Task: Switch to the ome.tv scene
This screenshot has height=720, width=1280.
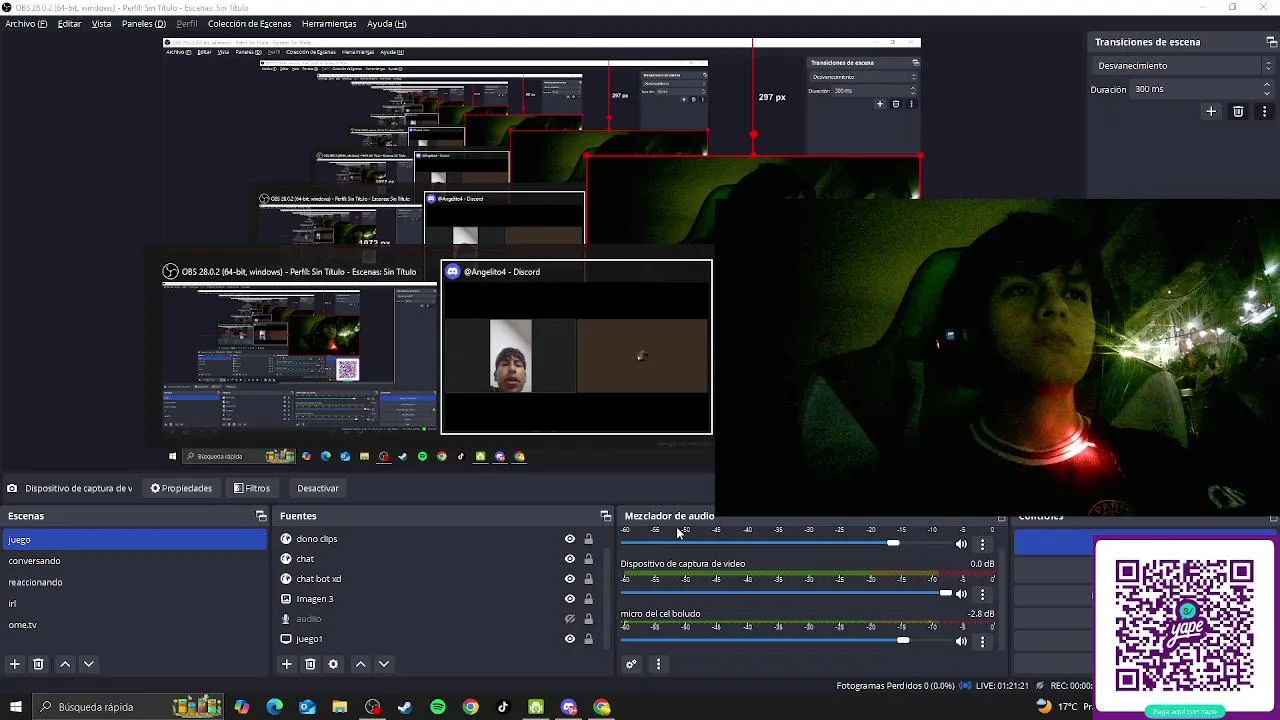Action: 135,625
